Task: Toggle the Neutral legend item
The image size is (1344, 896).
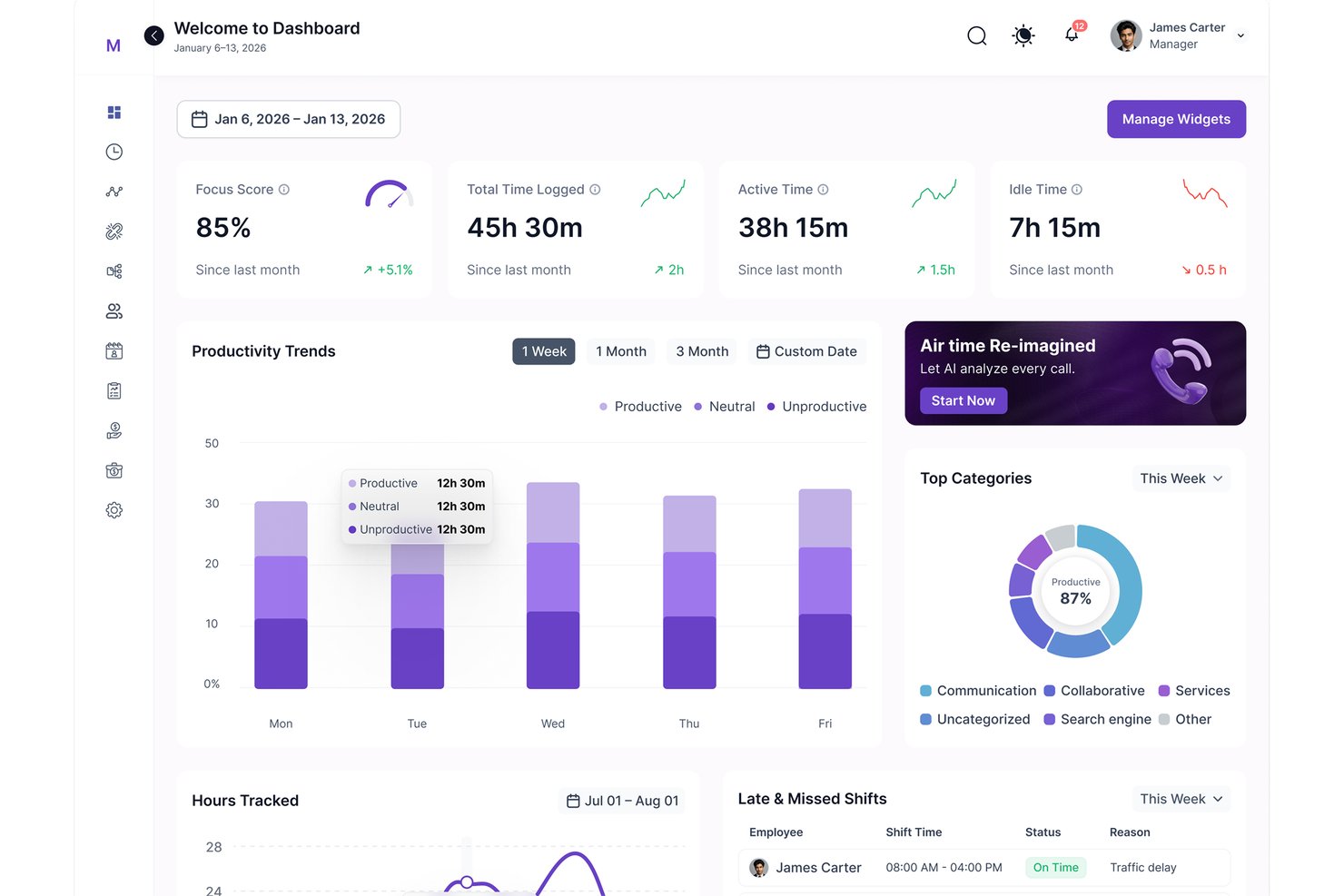Action: 724,407
